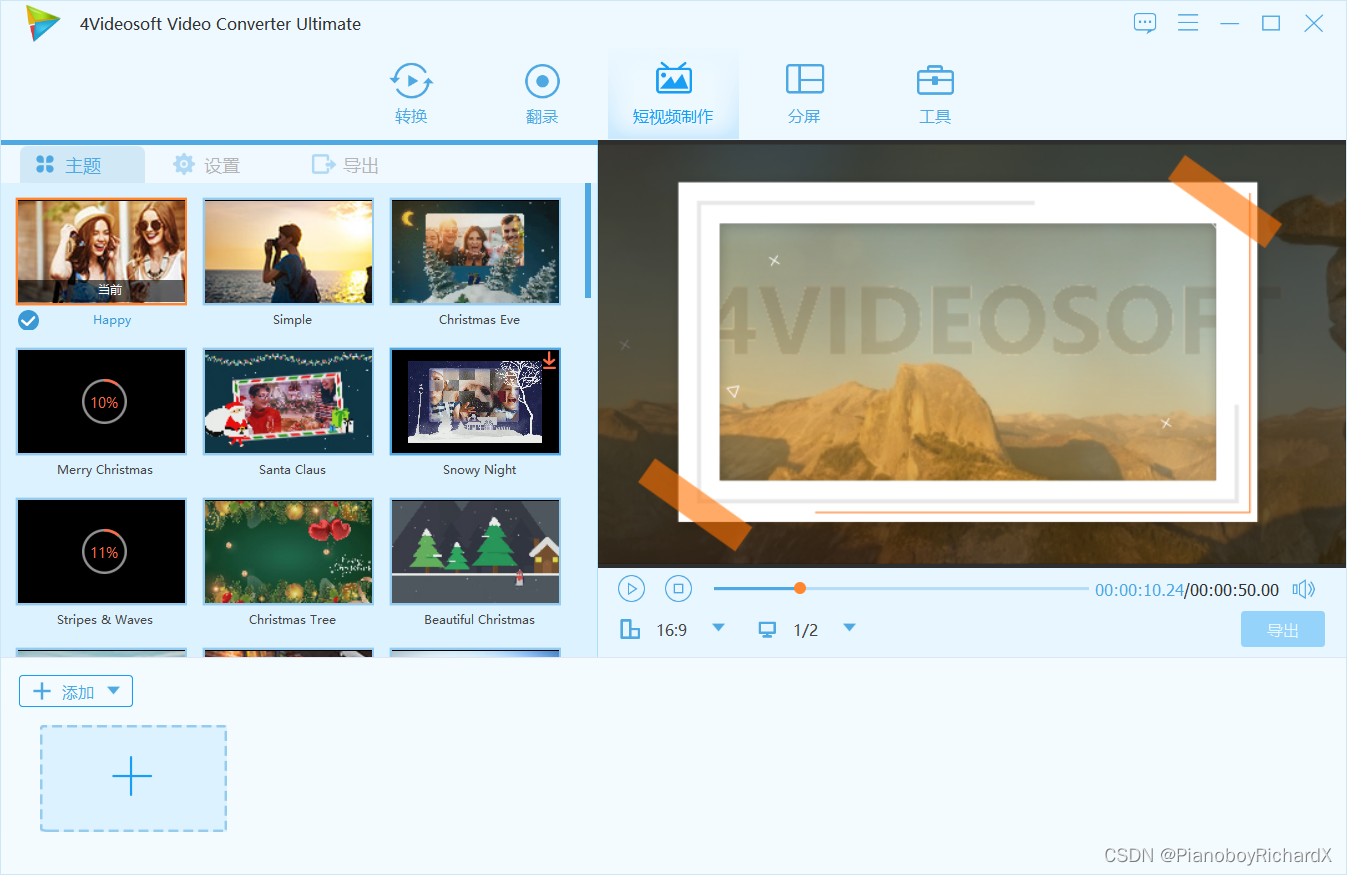This screenshot has height=875, width=1347.
Task: Switch to the 主题 theme sub-tab
Action: (82, 165)
